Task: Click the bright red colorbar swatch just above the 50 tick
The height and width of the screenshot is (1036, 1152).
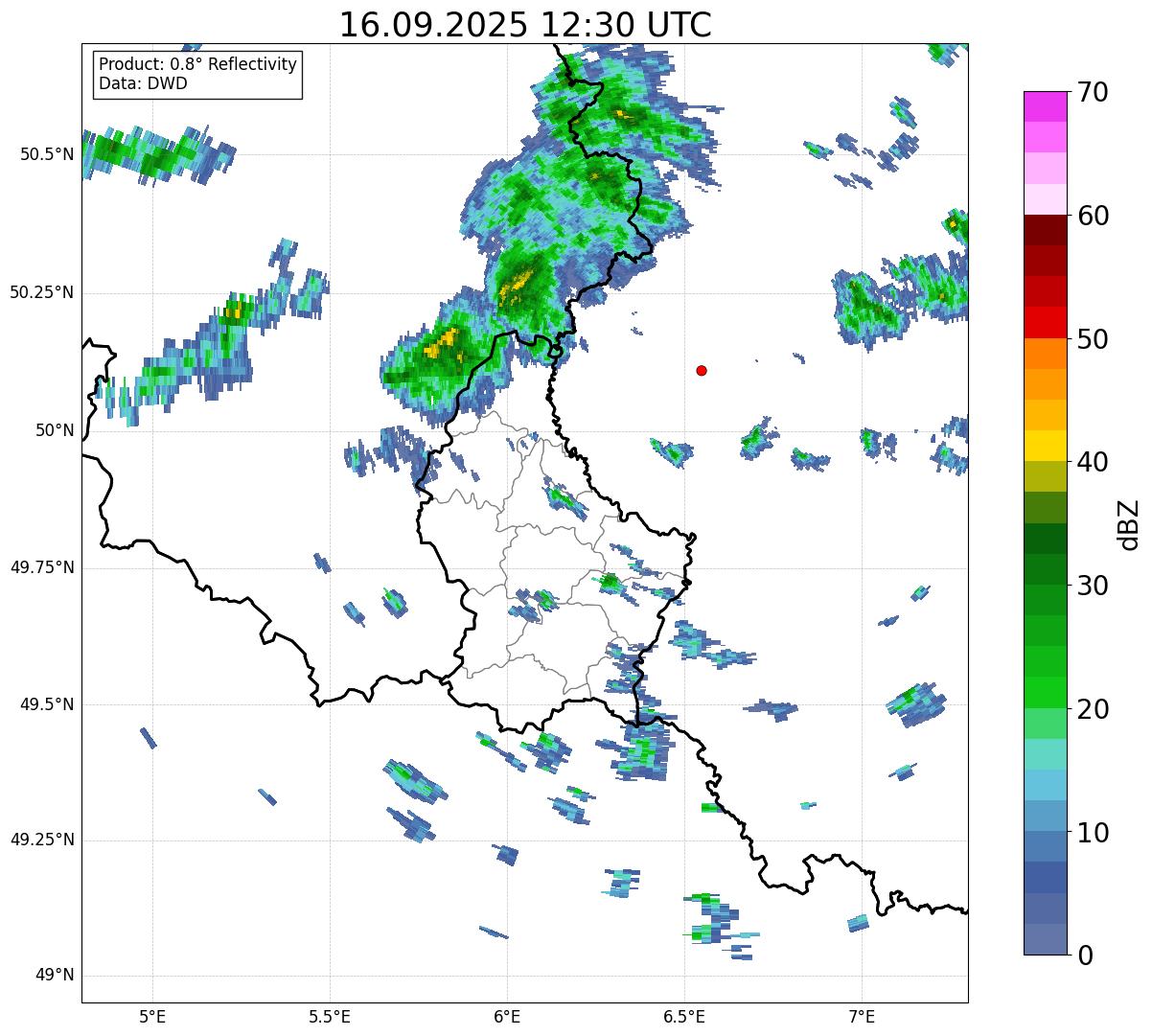Action: (1045, 323)
